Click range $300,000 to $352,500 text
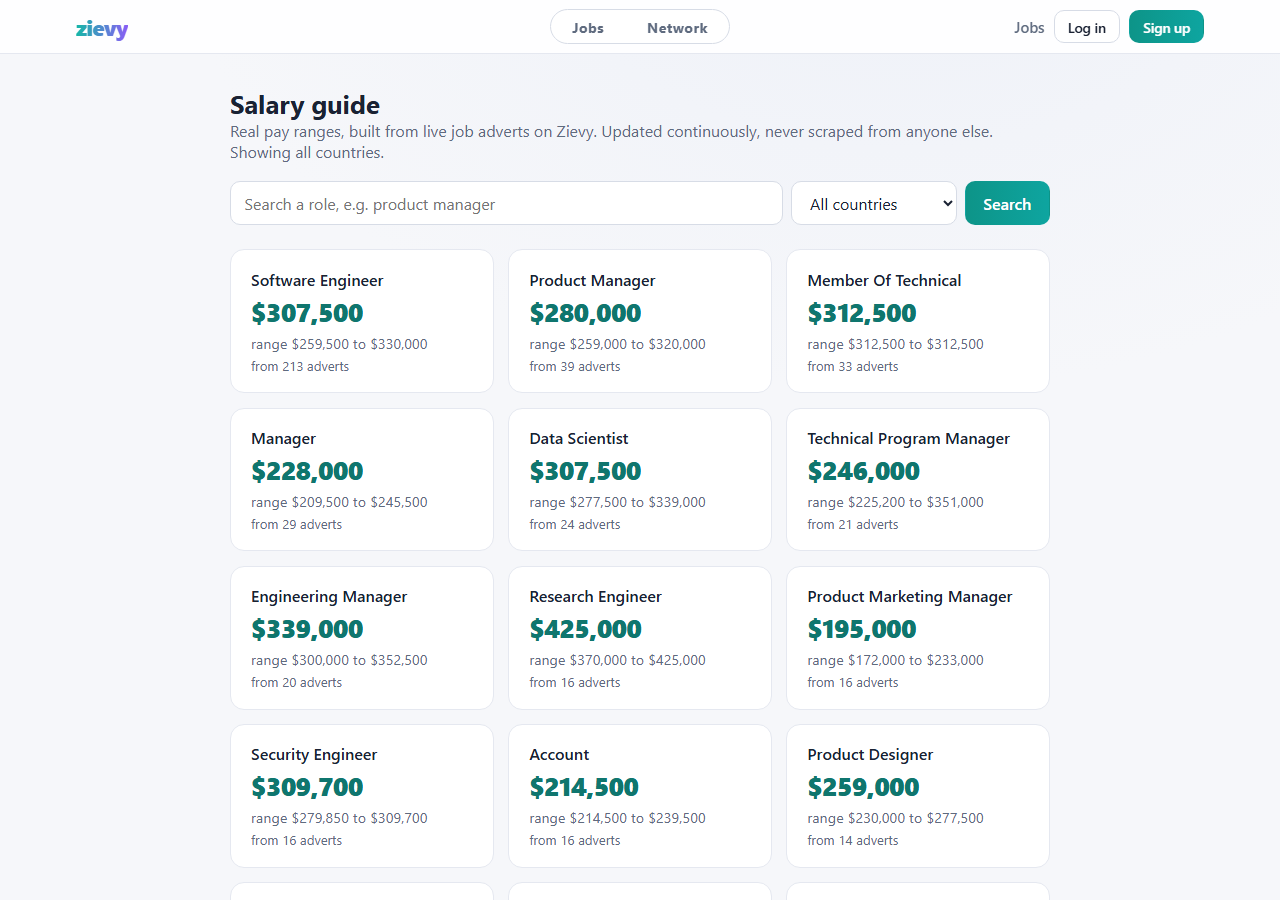Screen dimensions: 1280x900 pos(339,660)
